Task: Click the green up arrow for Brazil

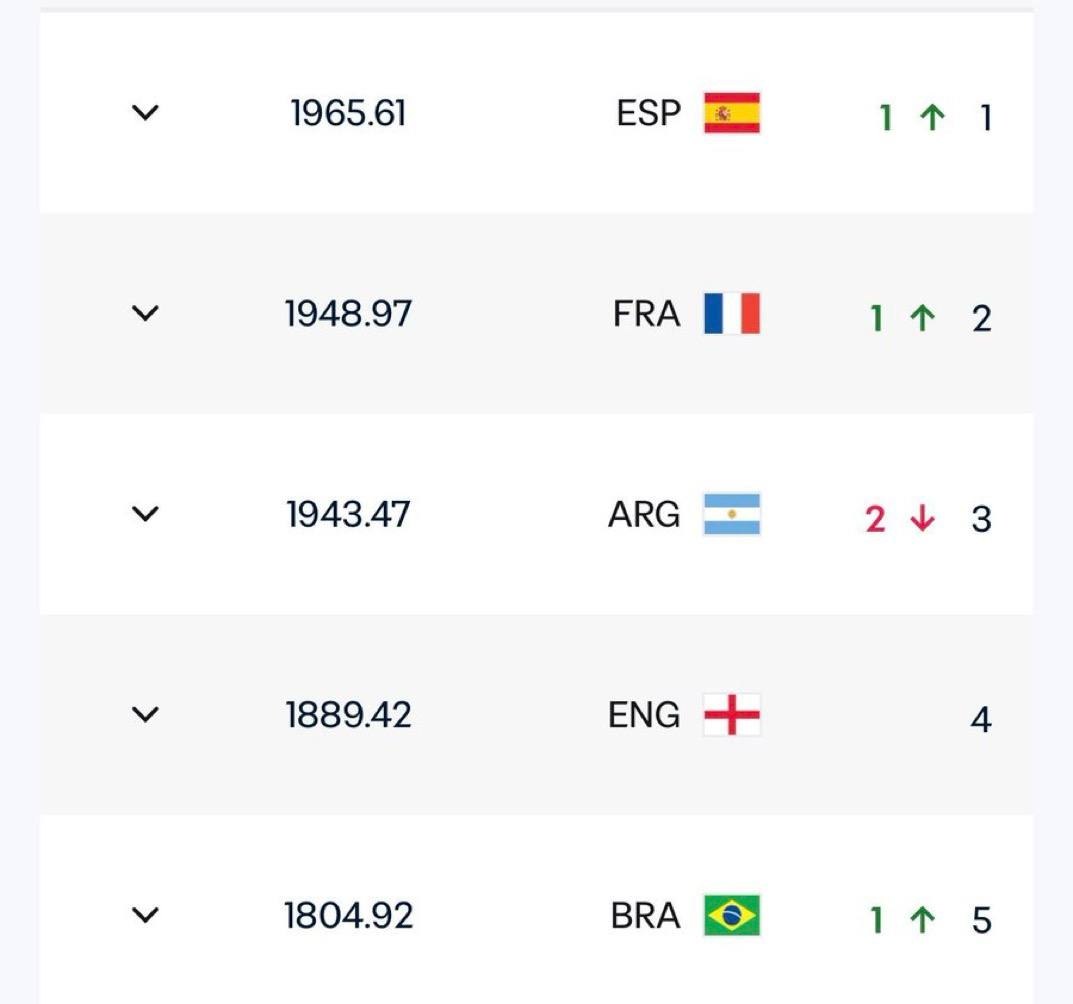Action: (x=922, y=919)
